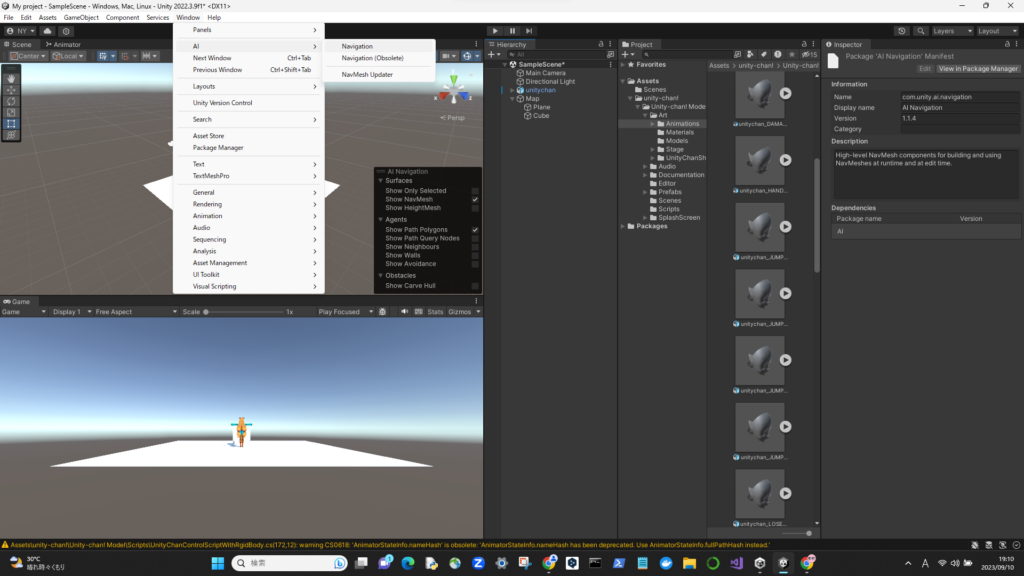The width and height of the screenshot is (1024, 576).
Task: Select the Rect tool in Scene toolbar
Action: point(11,124)
